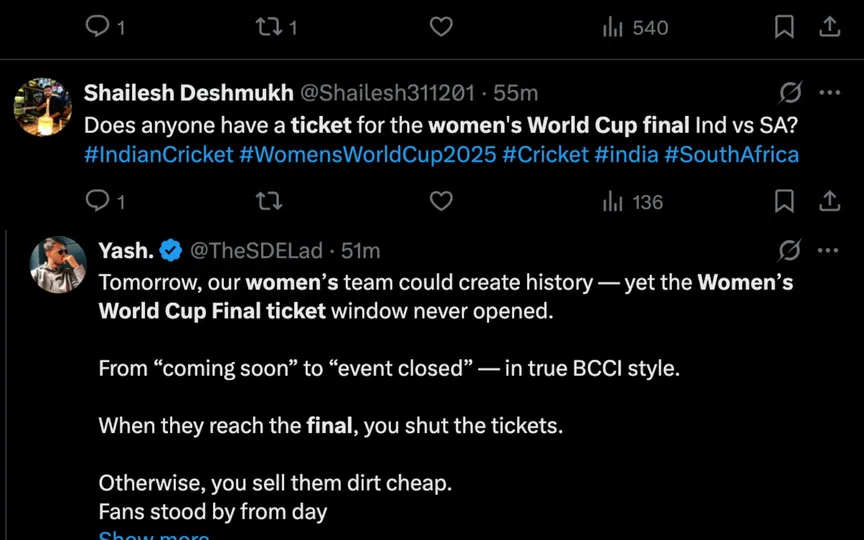Screen dimensions: 864x540
Task: Repost Shailesh Deshmukh's ticket post
Action: click(x=269, y=202)
